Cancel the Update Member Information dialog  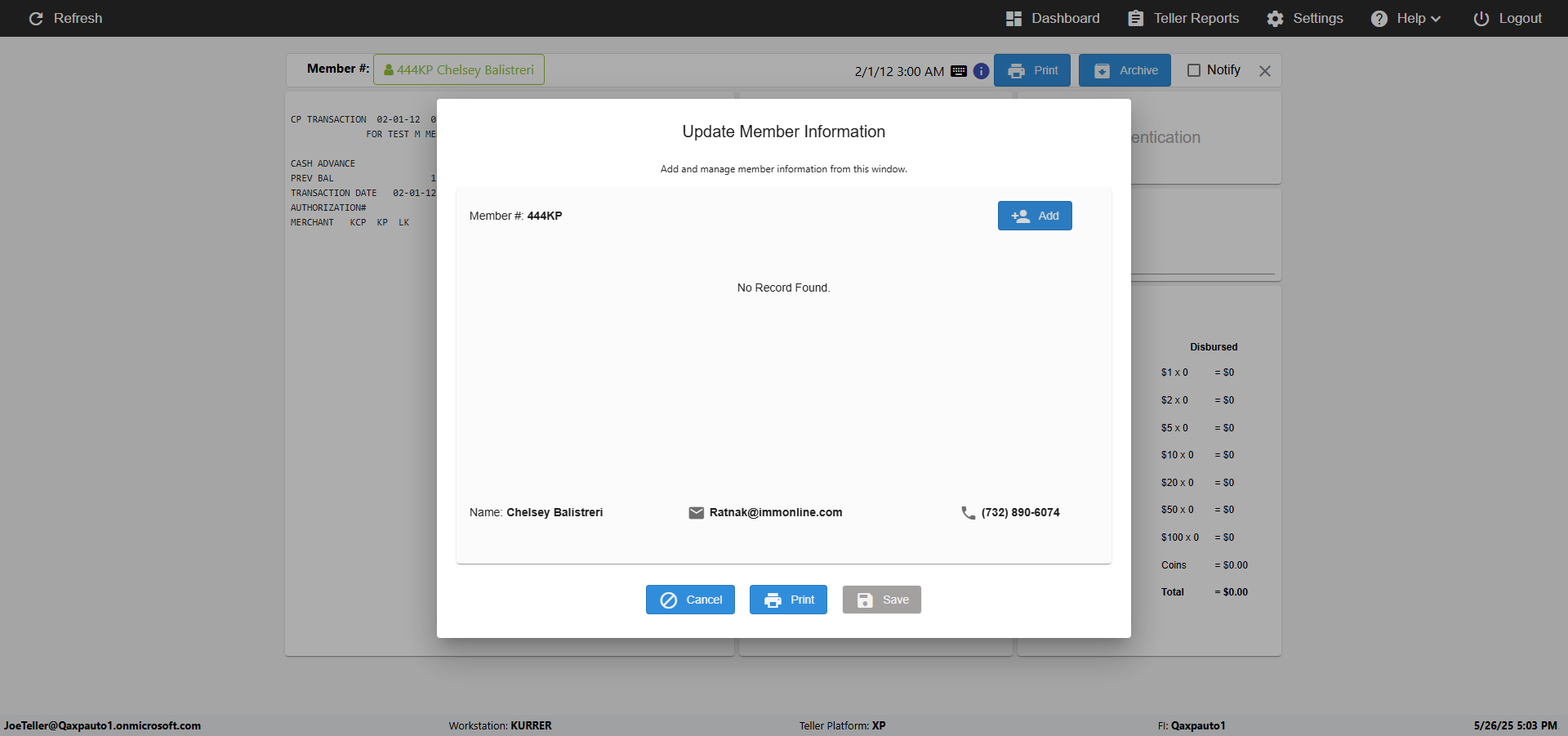(x=690, y=600)
